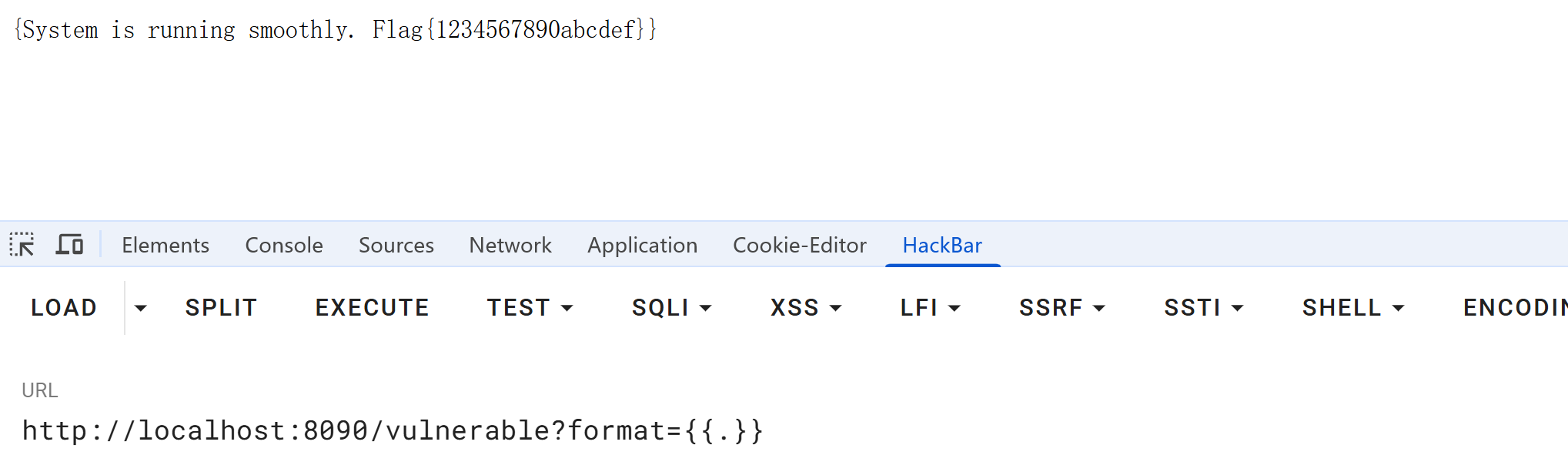Expand the SSRF dropdown
This screenshot has width=1568, height=455.
coord(1061,308)
